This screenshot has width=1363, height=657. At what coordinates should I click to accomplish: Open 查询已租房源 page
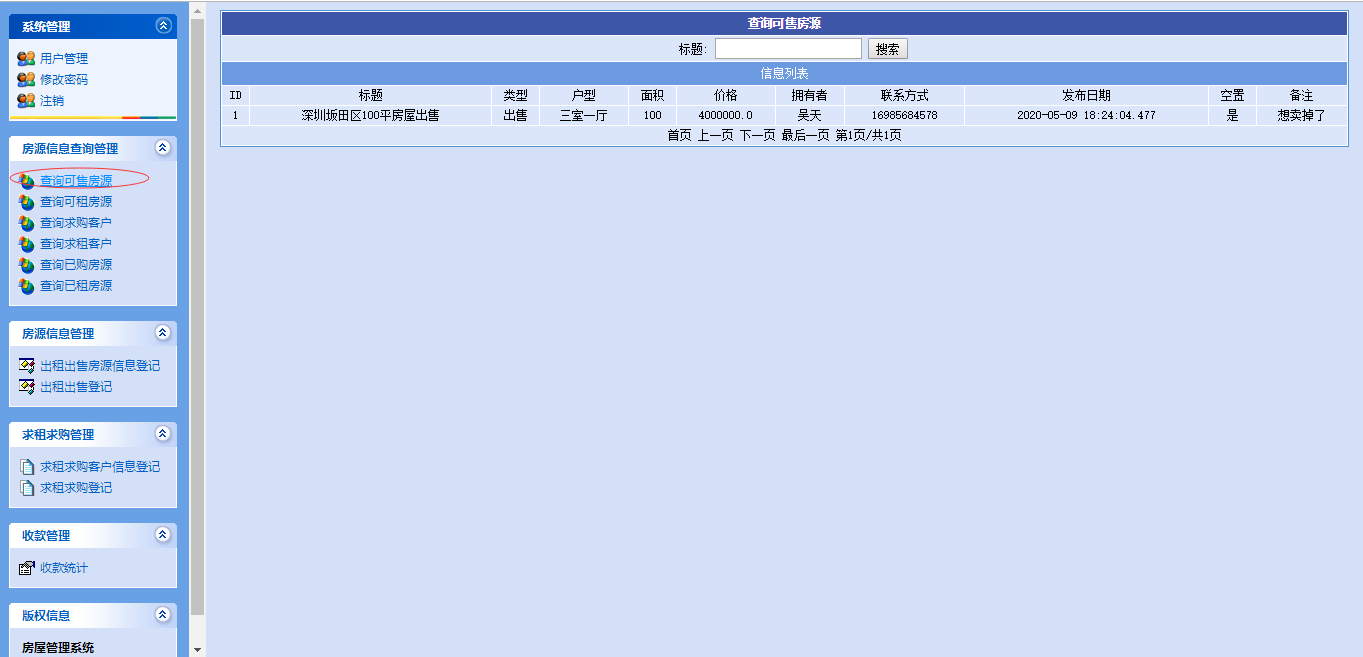(x=76, y=286)
